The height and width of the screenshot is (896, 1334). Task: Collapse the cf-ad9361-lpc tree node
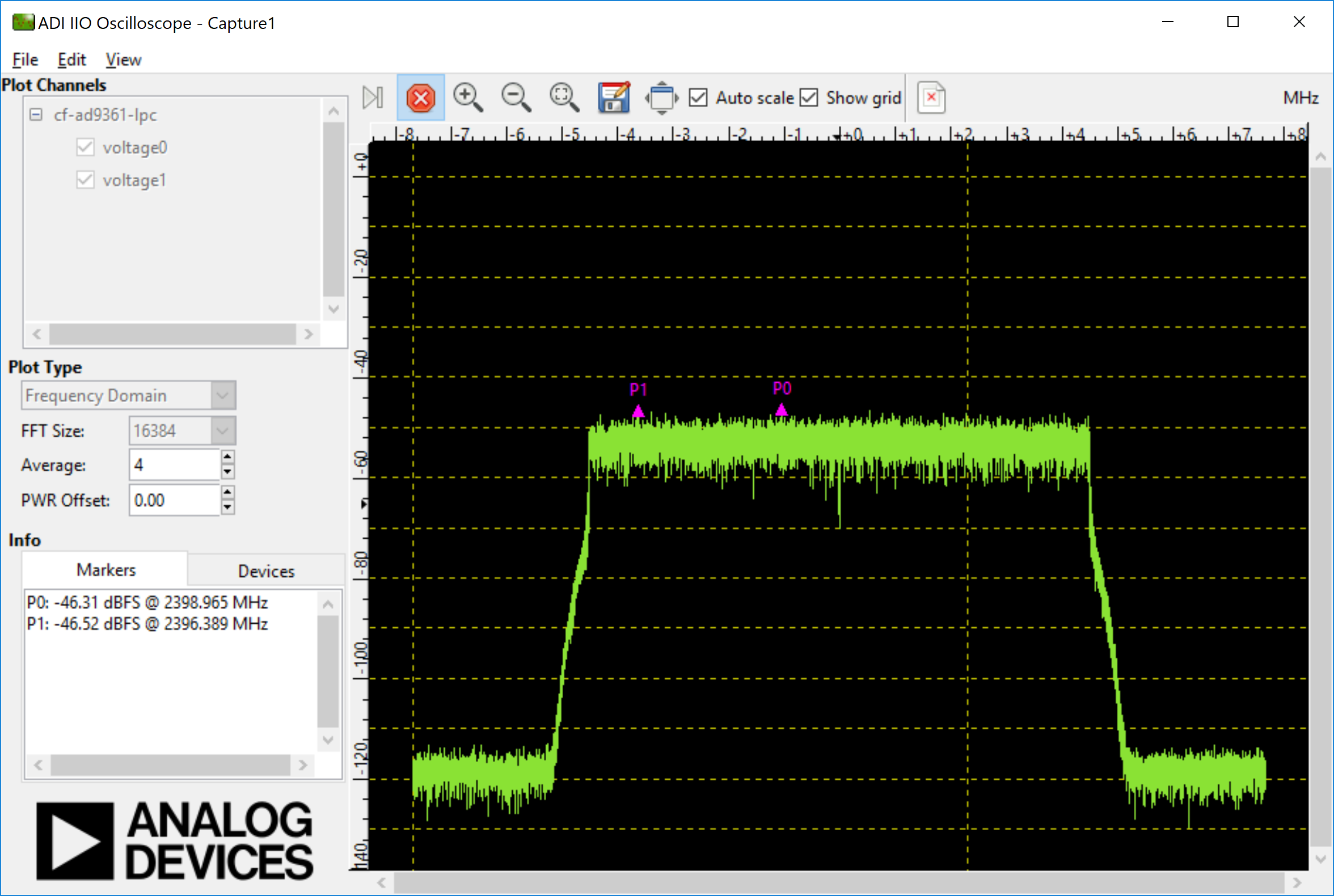pyautogui.click(x=36, y=115)
